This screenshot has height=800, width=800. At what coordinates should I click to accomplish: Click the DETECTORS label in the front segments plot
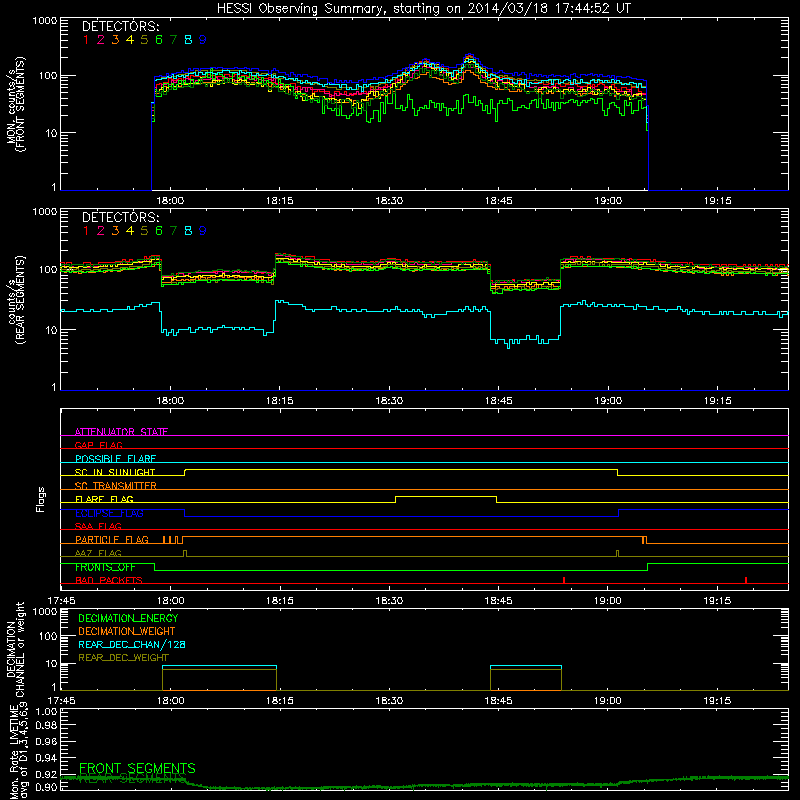(120, 27)
